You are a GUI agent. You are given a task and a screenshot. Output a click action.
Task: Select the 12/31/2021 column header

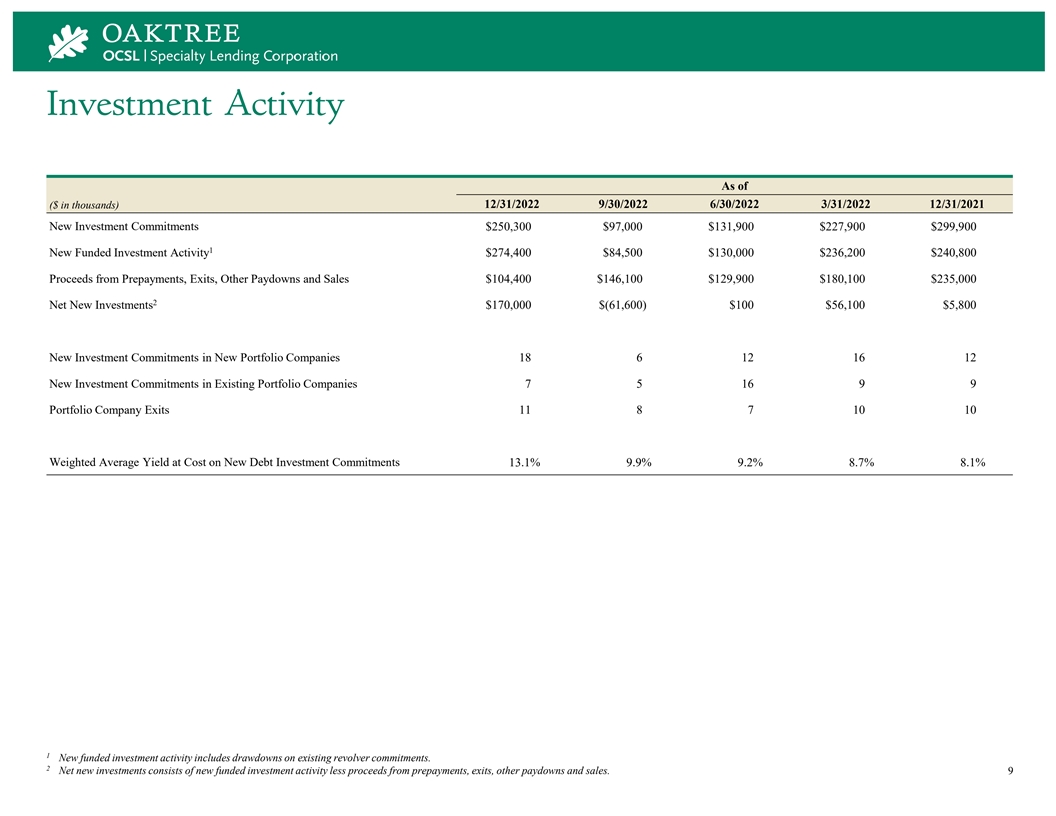tap(956, 204)
